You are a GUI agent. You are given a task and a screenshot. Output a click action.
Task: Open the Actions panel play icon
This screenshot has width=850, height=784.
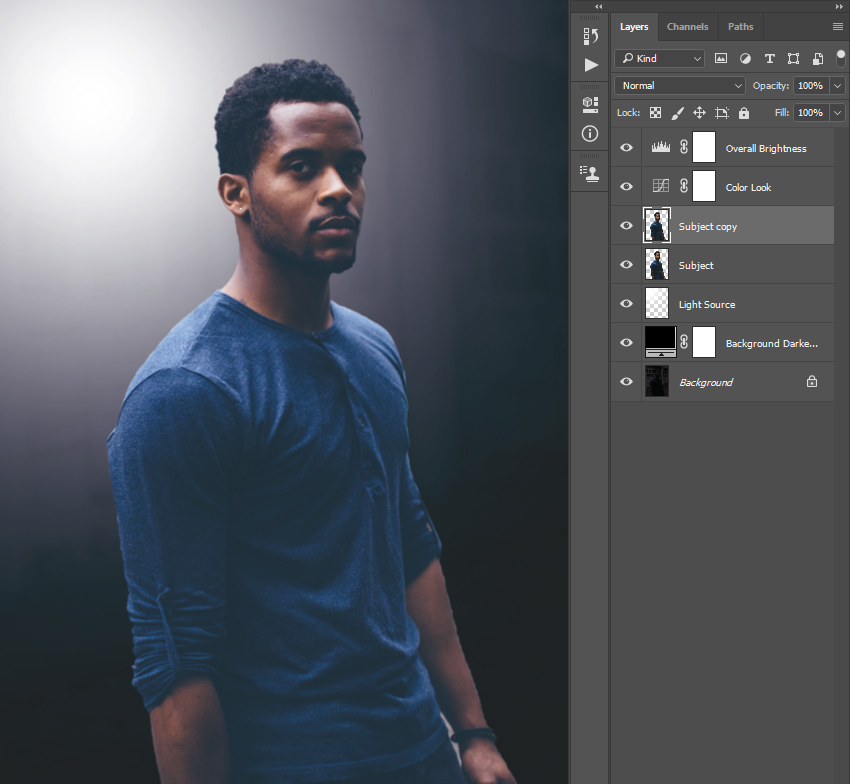tap(590, 65)
